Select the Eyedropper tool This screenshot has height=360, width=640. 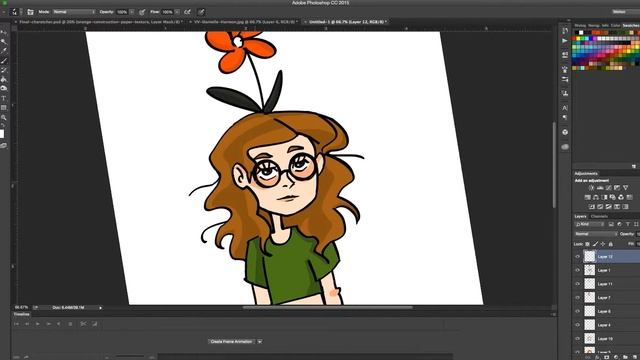coord(4,51)
